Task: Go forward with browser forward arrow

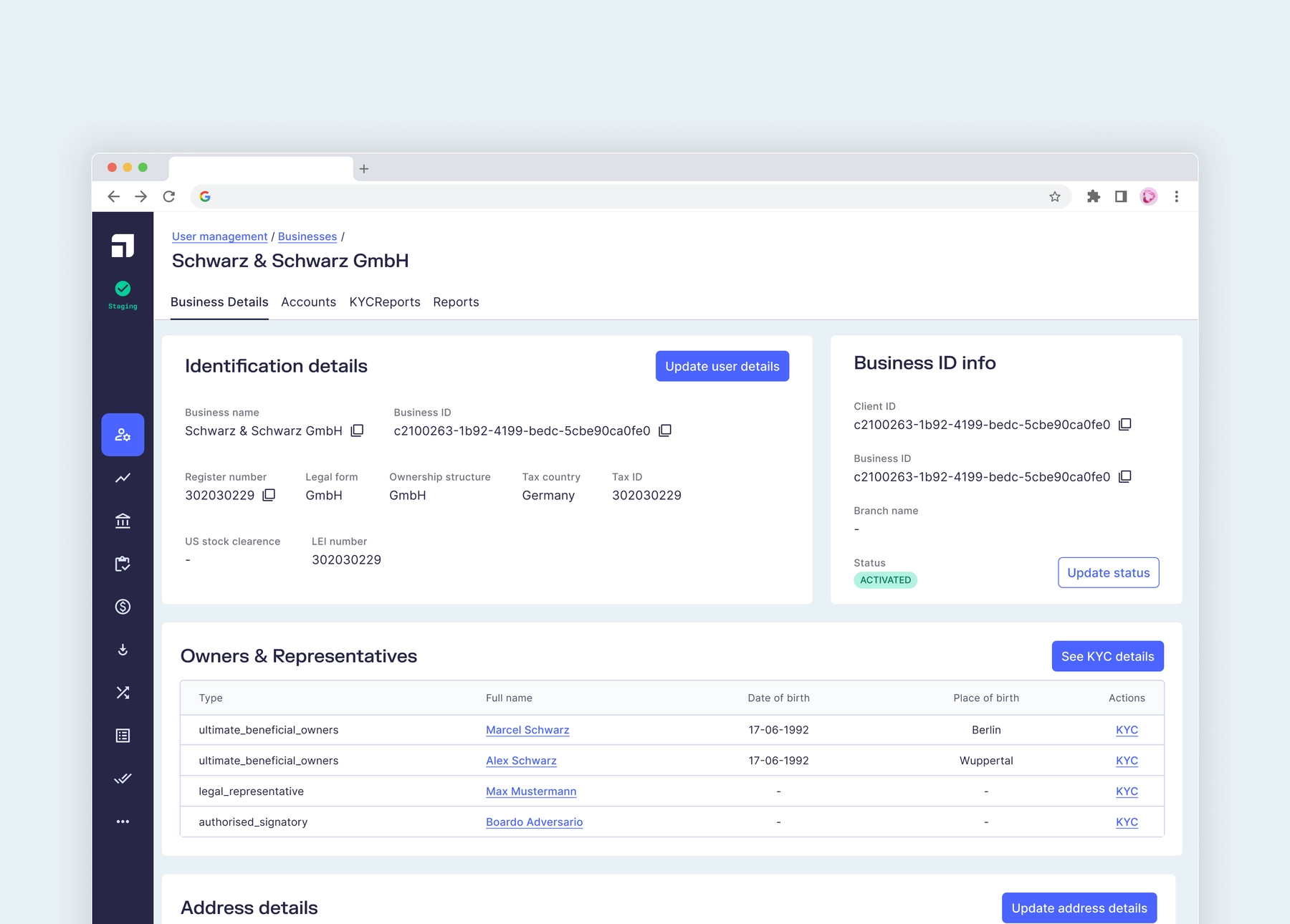Action: click(141, 196)
